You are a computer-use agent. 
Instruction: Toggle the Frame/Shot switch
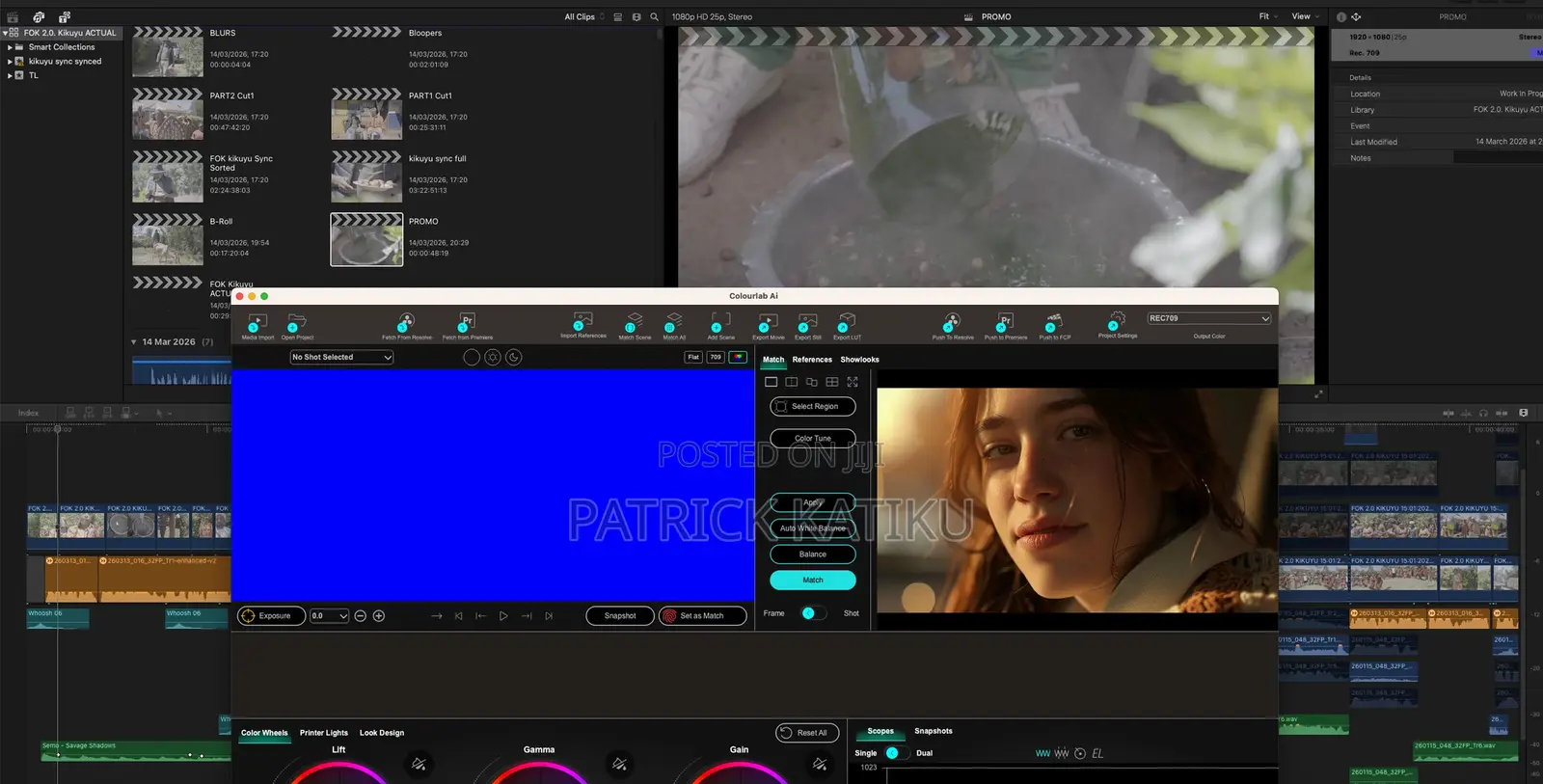(x=812, y=613)
